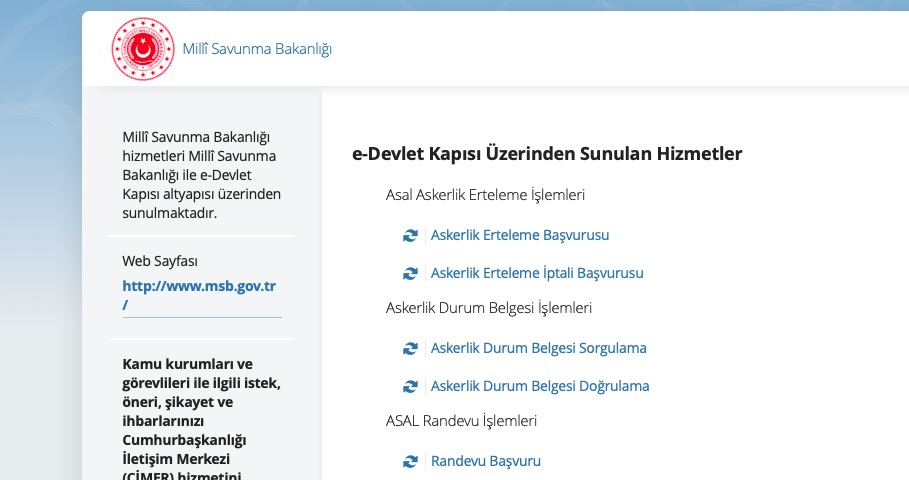Click the icon beside Askerlik Durum Belgesi Sorgulama
909x480 pixels.
click(409, 349)
